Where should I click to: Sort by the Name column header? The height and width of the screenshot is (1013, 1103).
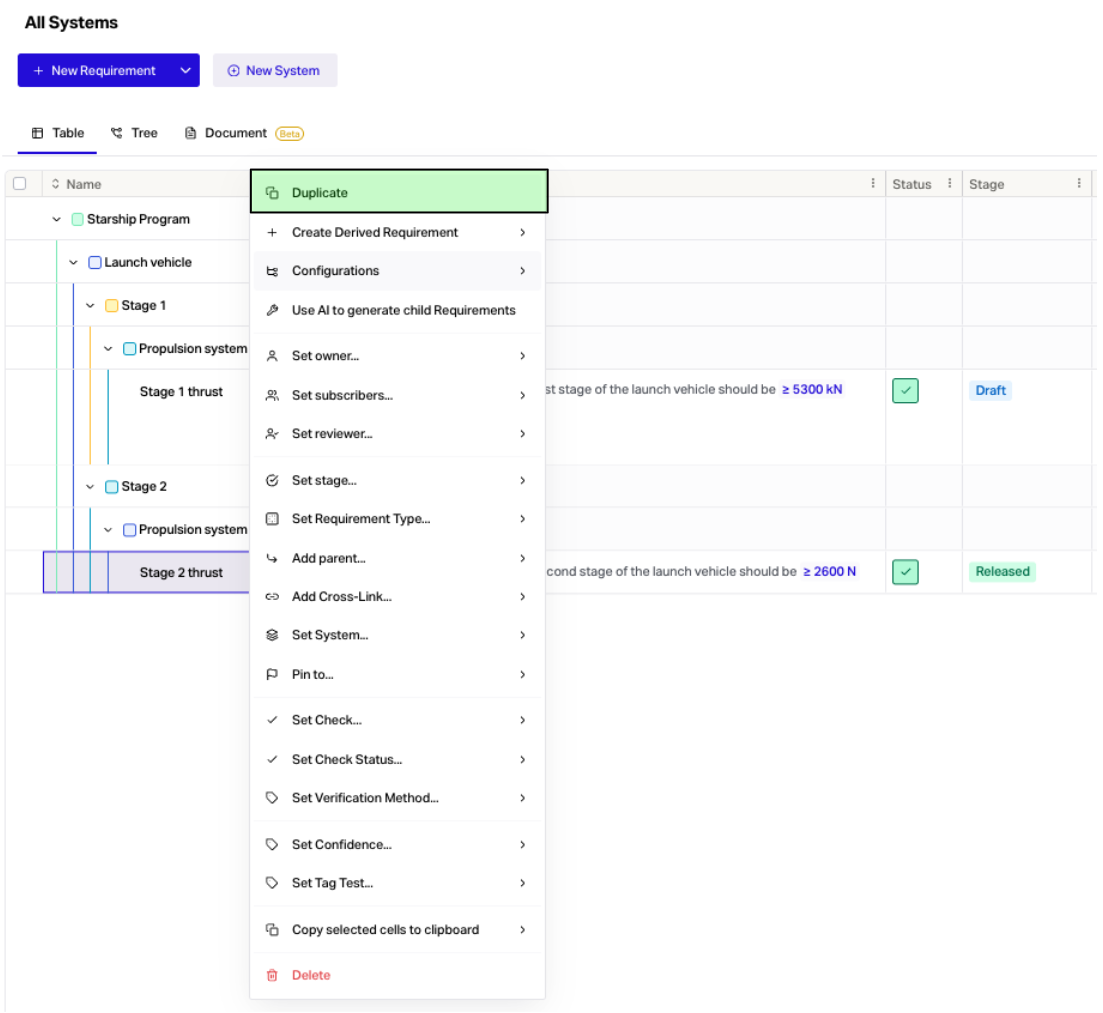point(83,184)
